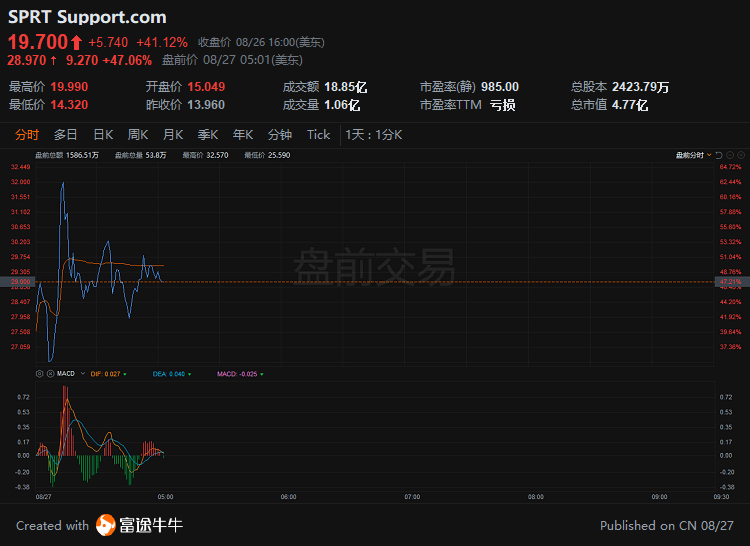The height and width of the screenshot is (546, 750).
Task: Remove the MACD indicator with the X icon
Action: pos(50,374)
